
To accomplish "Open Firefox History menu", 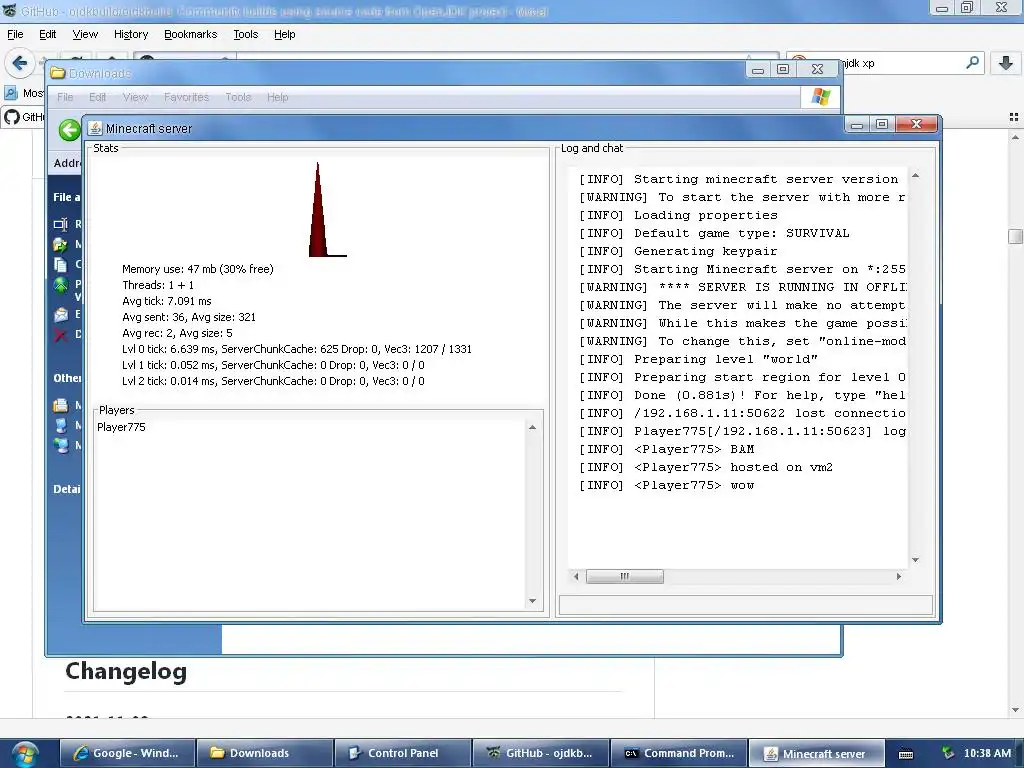I will [x=131, y=34].
